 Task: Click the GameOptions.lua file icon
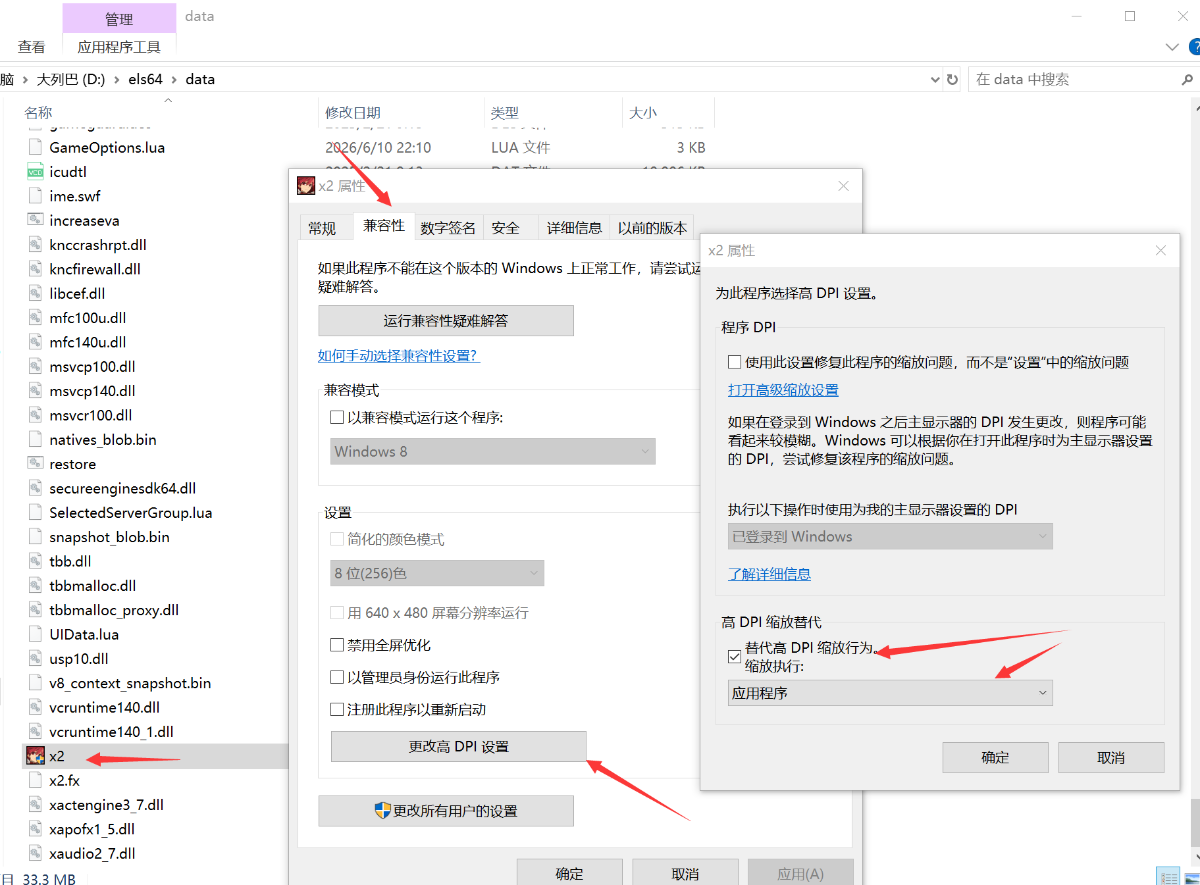[x=34, y=147]
